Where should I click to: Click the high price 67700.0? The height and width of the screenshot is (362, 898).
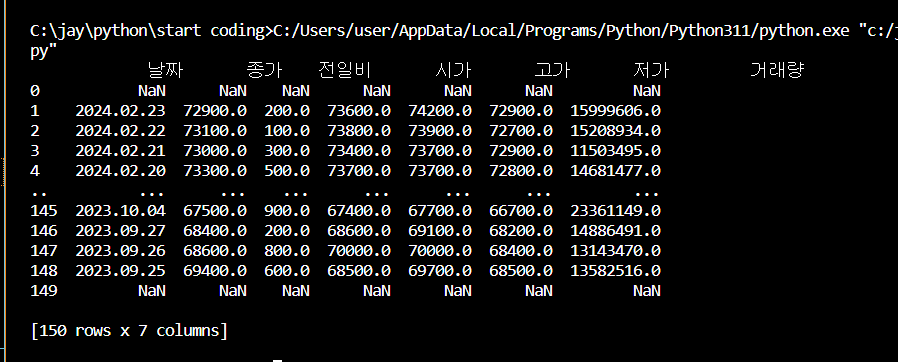point(440,211)
